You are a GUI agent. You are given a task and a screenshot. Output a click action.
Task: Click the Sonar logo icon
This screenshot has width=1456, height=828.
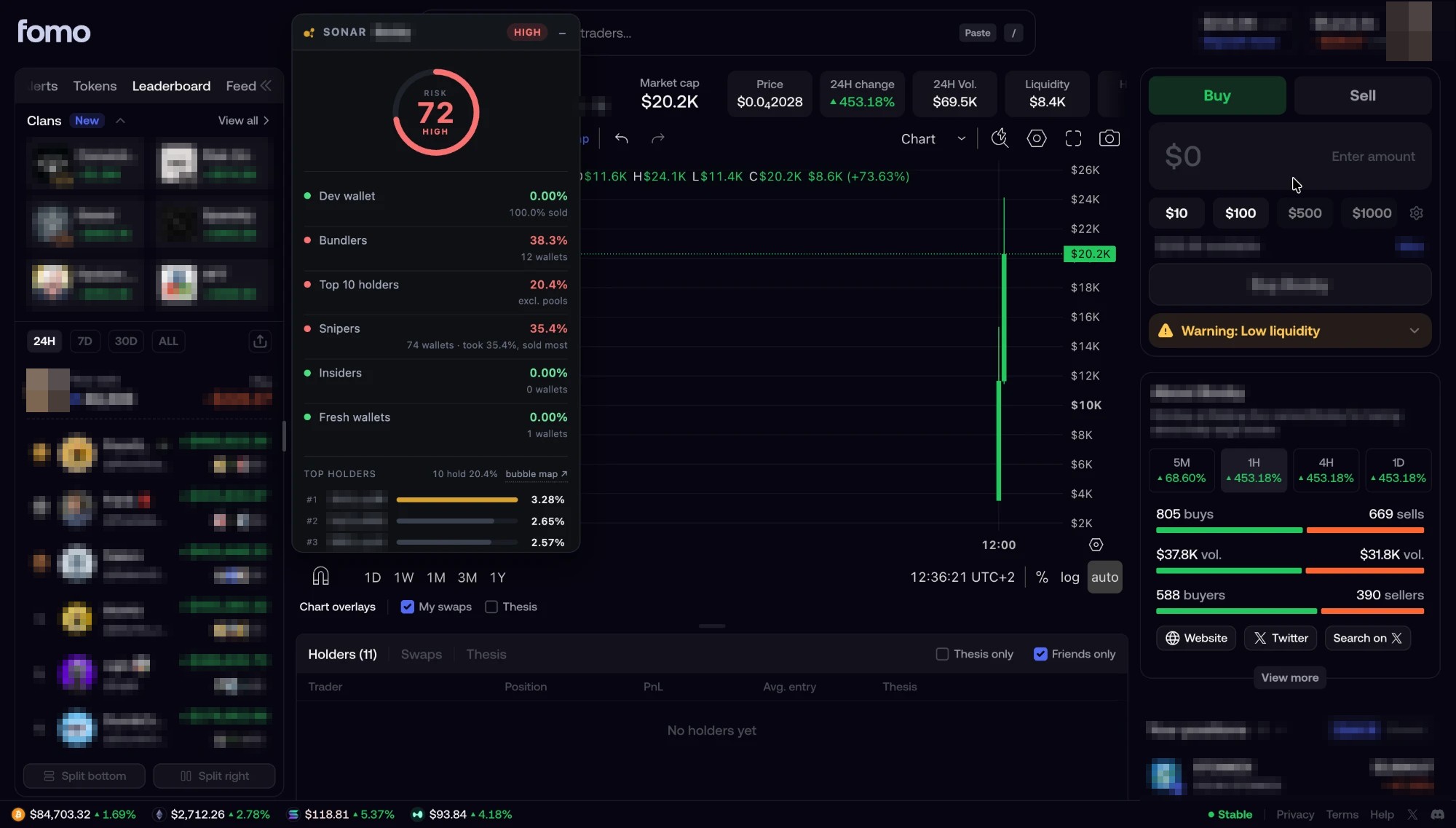[x=309, y=33]
